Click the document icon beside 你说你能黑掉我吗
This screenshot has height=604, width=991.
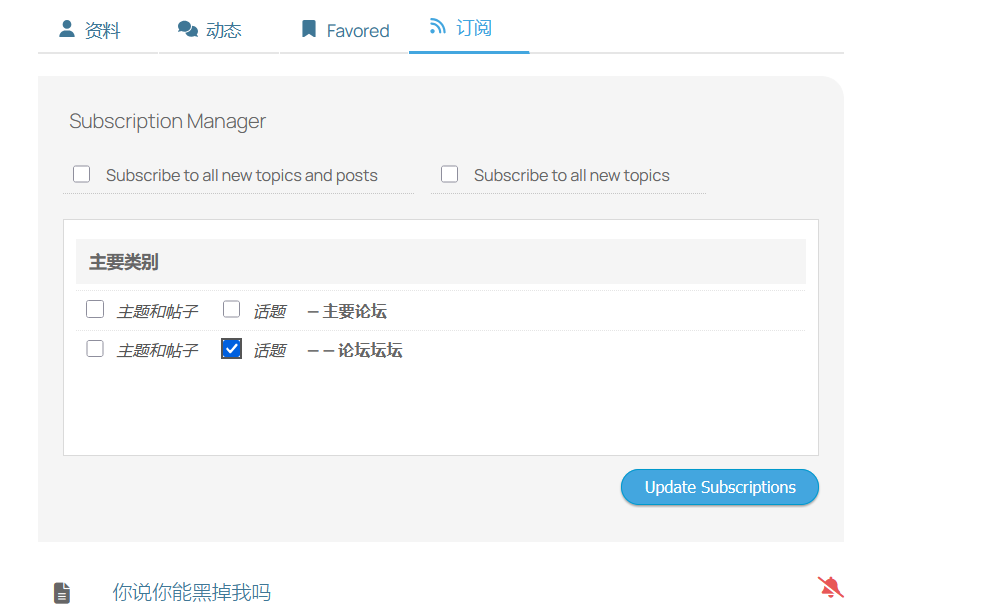click(62, 593)
